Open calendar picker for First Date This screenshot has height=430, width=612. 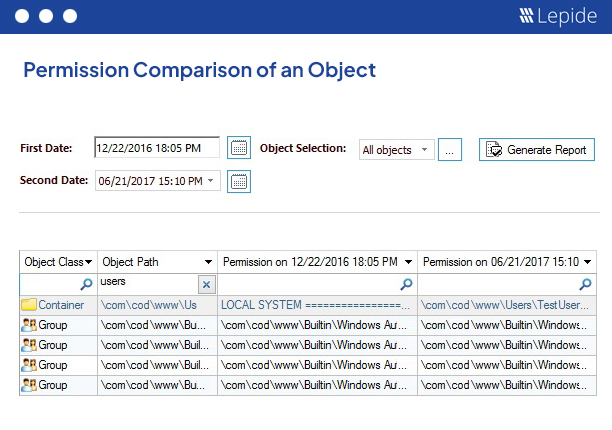click(x=239, y=148)
